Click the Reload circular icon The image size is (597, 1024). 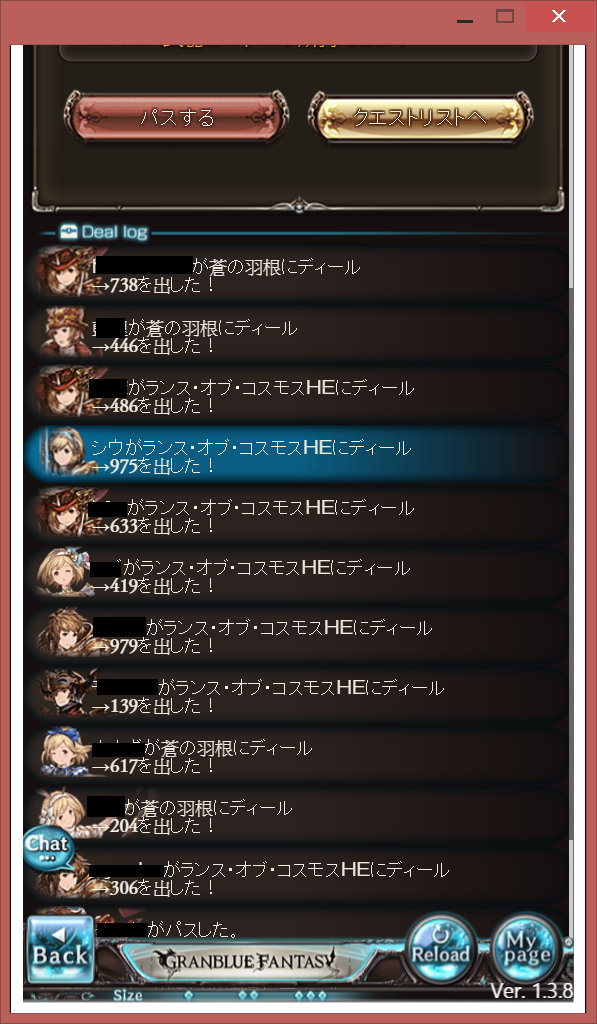point(440,948)
